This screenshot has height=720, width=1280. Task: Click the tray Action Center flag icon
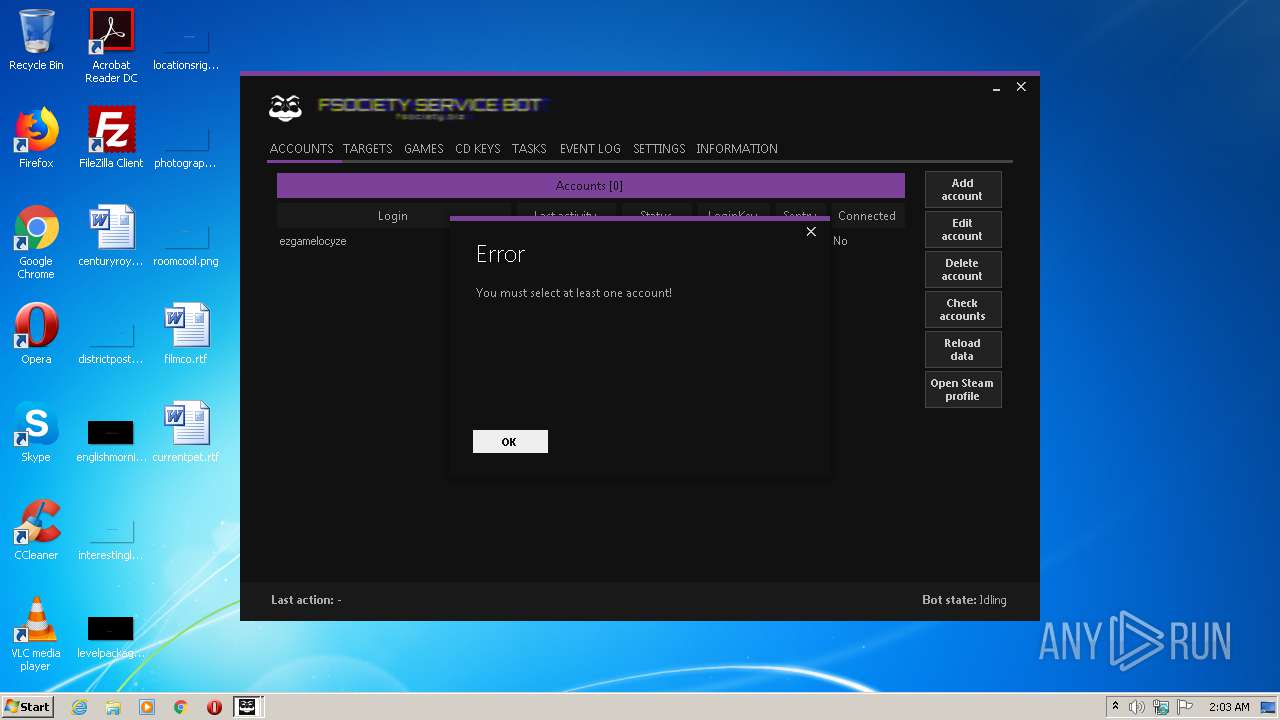coord(1185,707)
